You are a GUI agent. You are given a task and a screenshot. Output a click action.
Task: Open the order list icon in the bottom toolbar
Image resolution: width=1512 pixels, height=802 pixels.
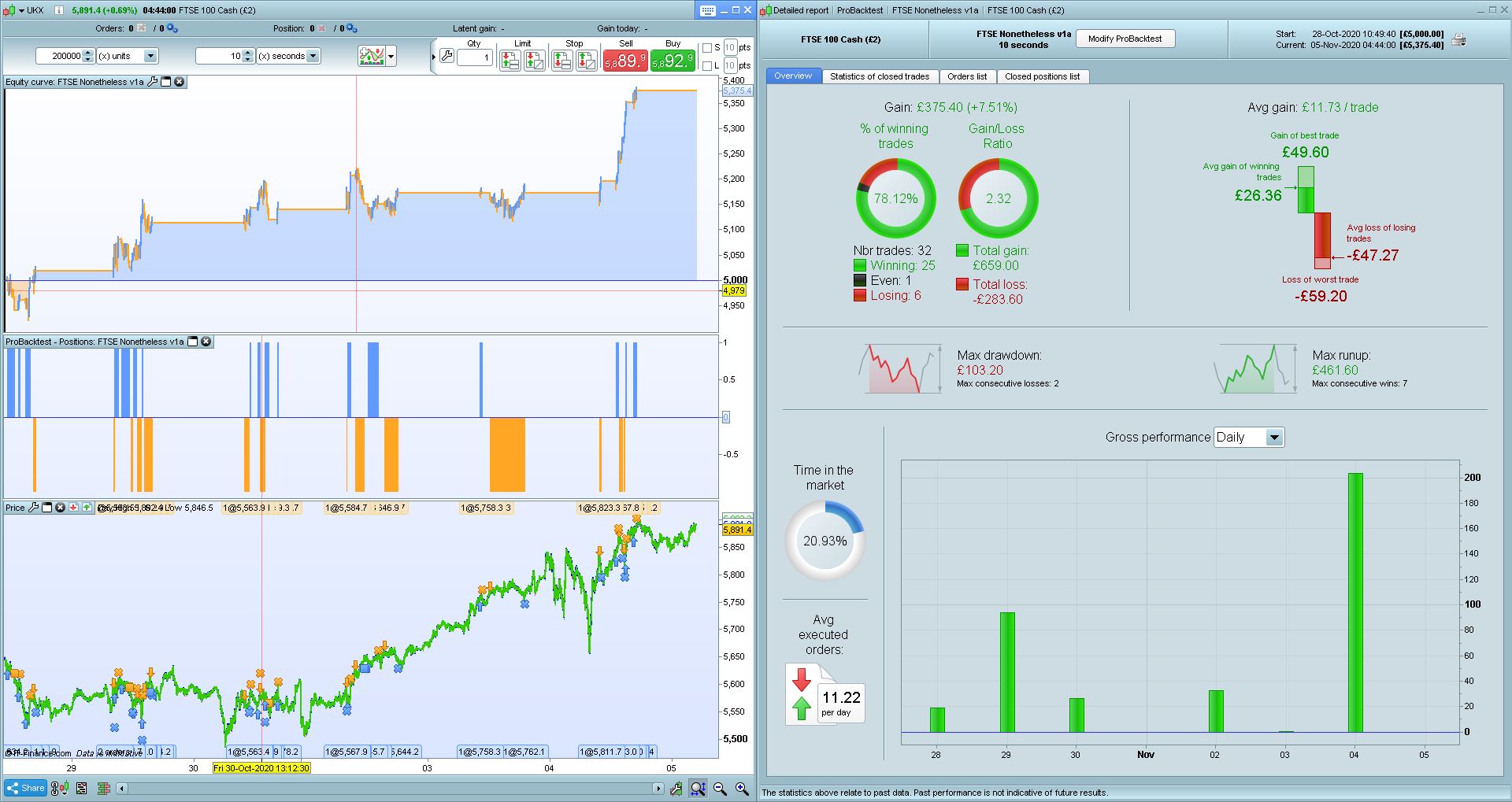81,788
